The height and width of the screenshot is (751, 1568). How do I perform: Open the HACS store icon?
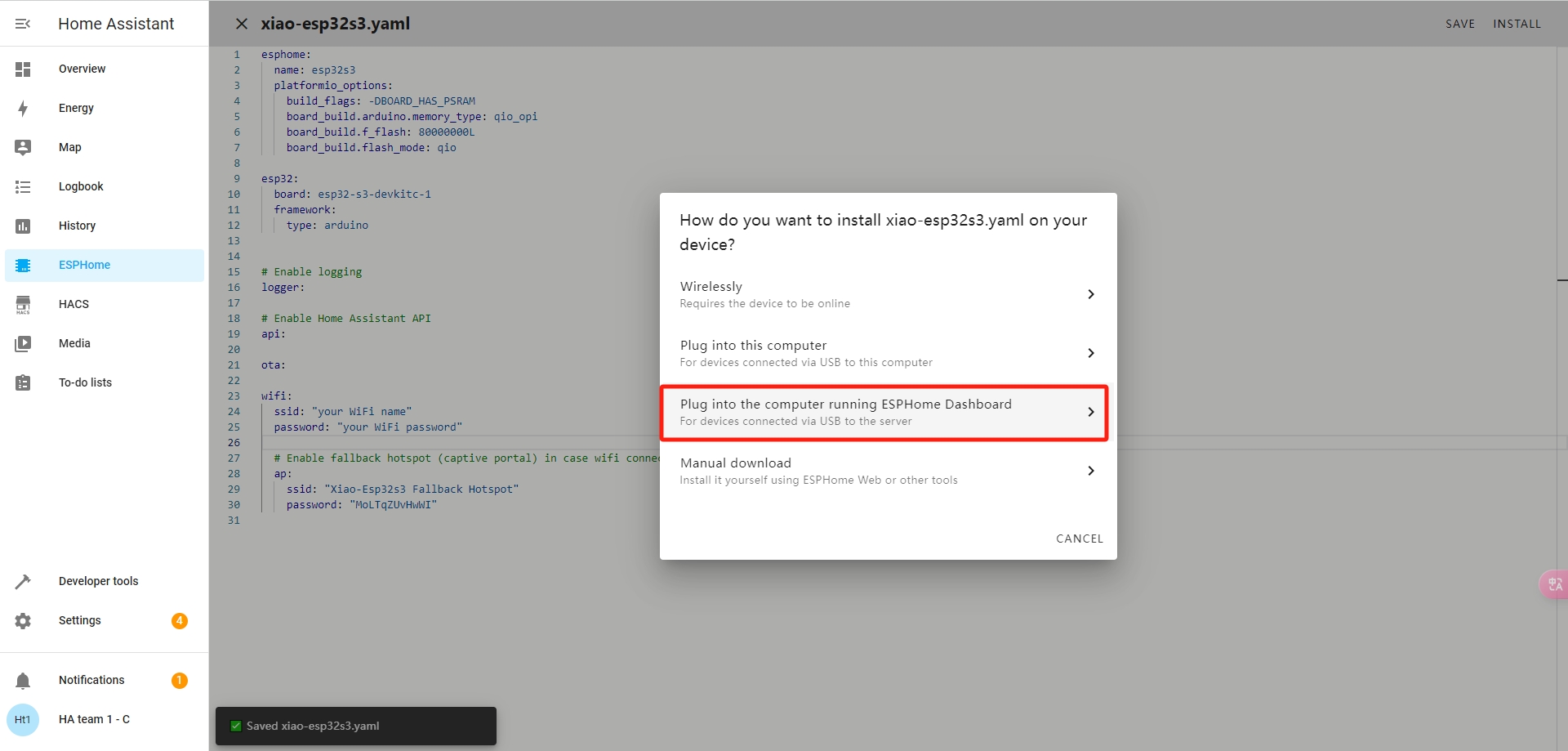click(x=23, y=305)
